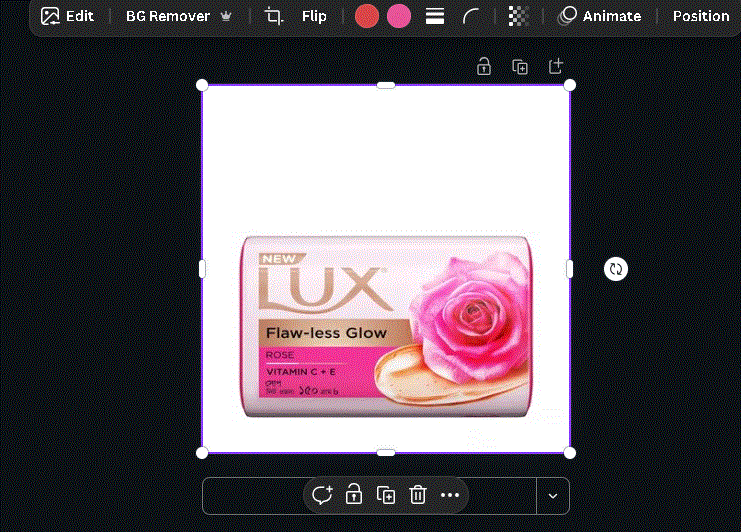Open the Position panel

pyautogui.click(x=700, y=16)
